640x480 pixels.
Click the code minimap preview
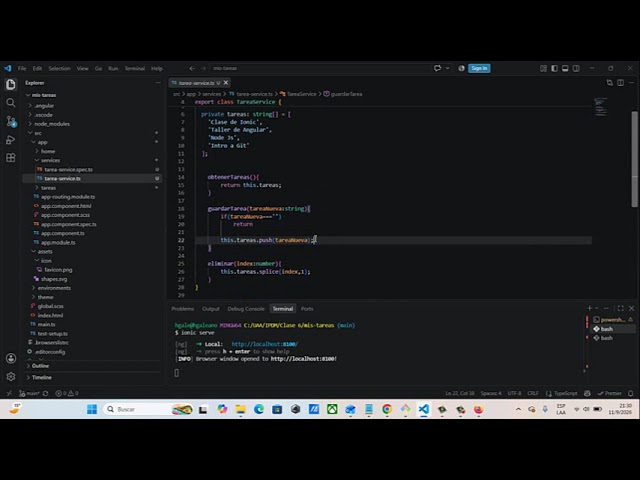(x=600, y=107)
